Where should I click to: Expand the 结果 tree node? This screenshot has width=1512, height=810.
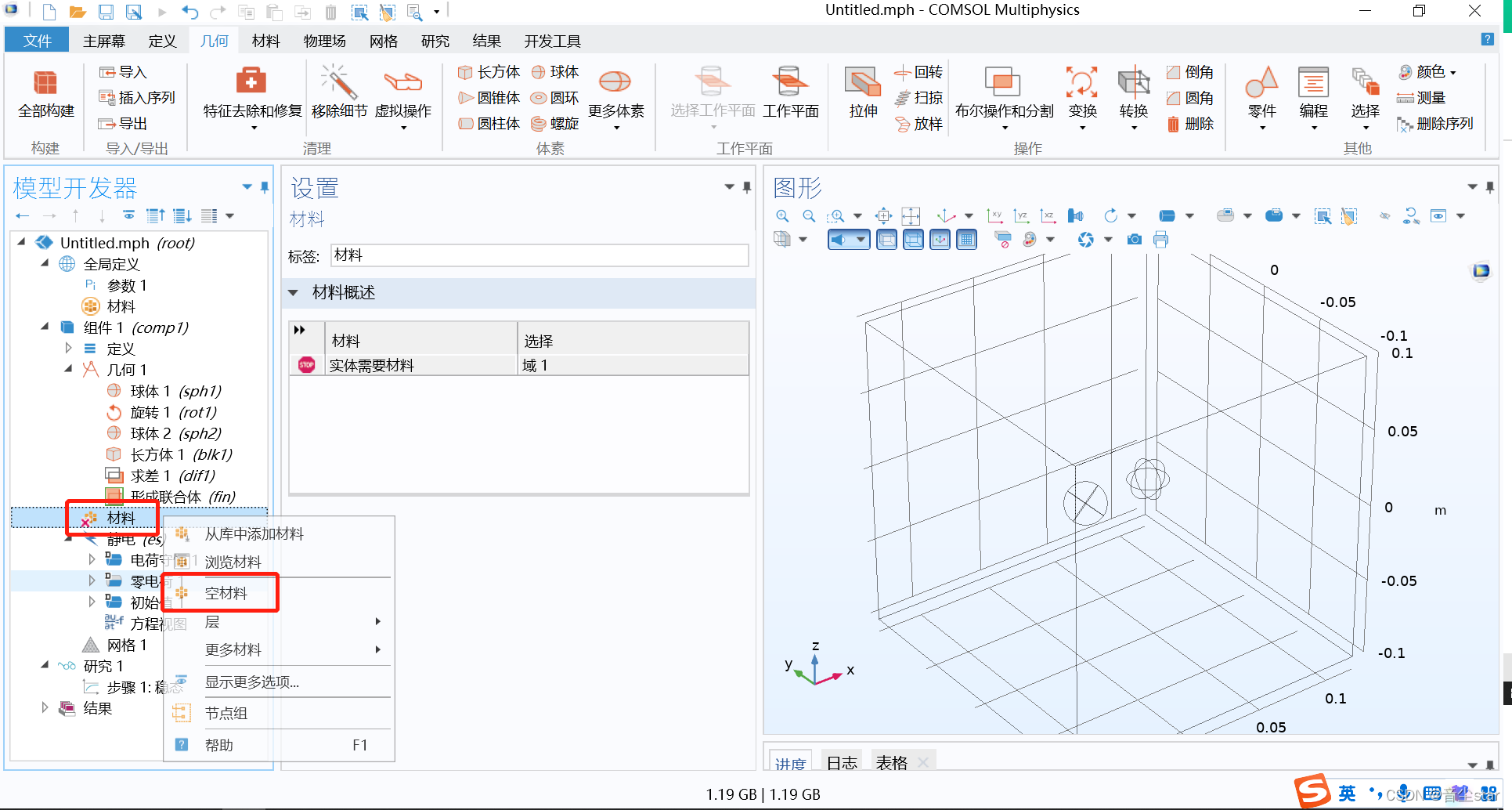click(45, 708)
